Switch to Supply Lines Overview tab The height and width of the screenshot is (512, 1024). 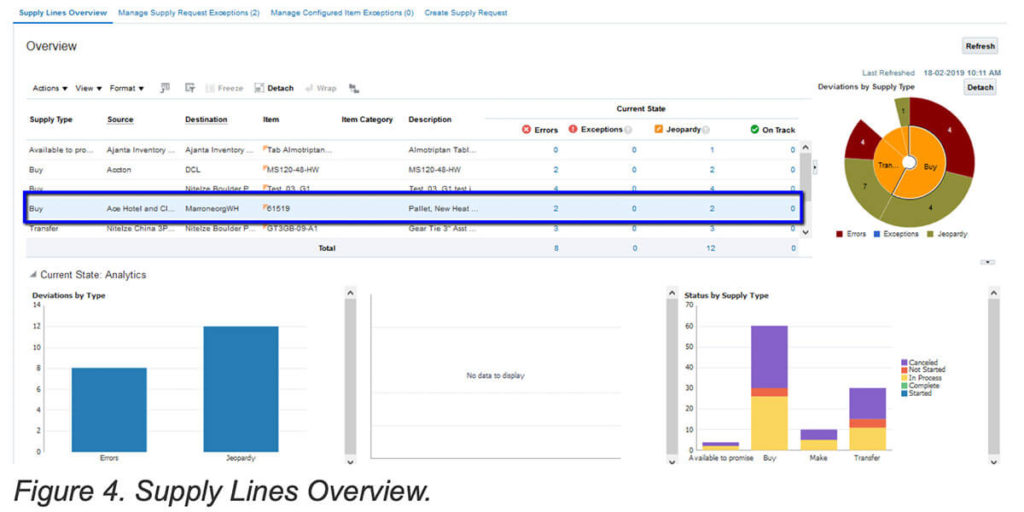tap(63, 12)
